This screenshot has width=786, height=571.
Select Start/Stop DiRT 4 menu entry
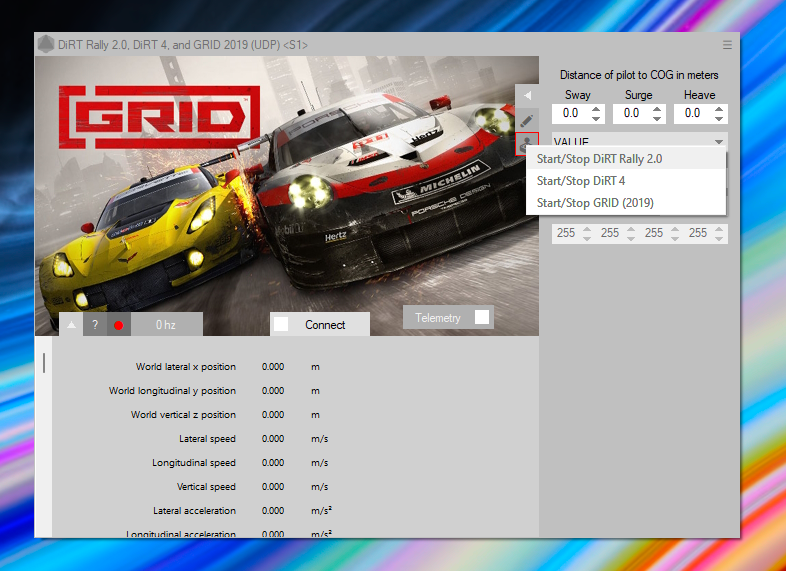tap(626, 180)
